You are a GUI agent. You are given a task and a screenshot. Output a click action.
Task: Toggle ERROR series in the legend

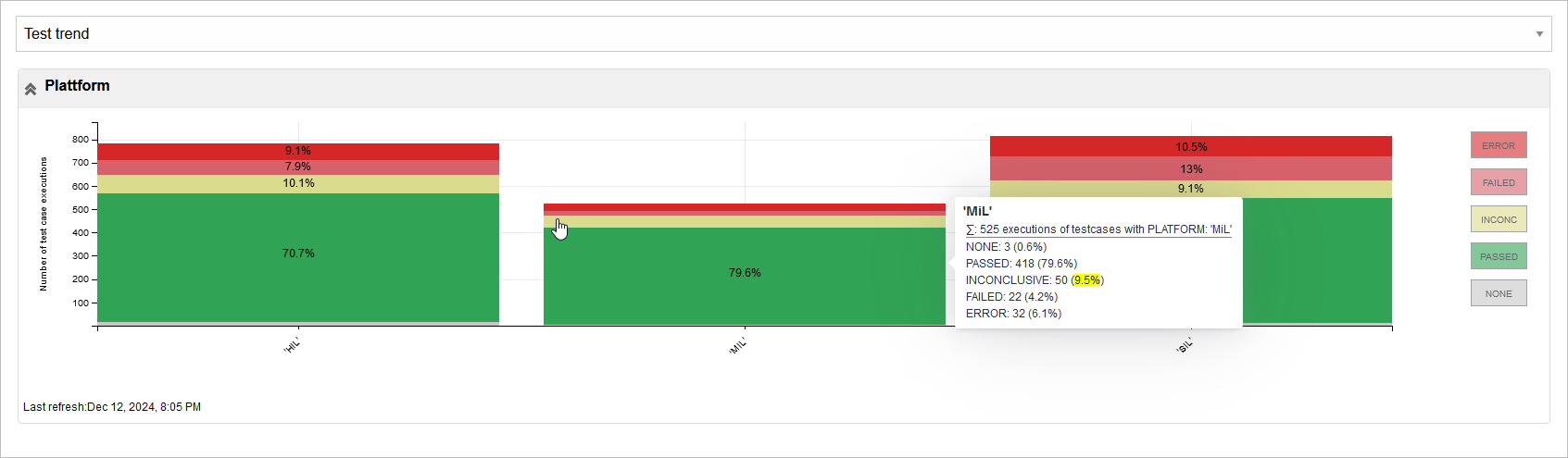pyautogui.click(x=1498, y=145)
